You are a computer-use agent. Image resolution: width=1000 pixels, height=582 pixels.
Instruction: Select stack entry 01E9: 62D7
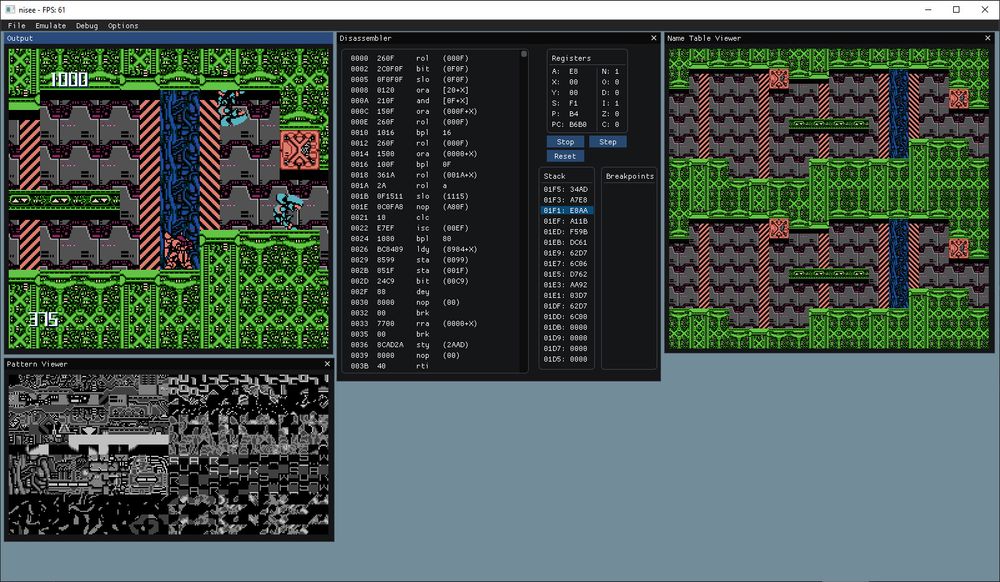click(x=566, y=253)
